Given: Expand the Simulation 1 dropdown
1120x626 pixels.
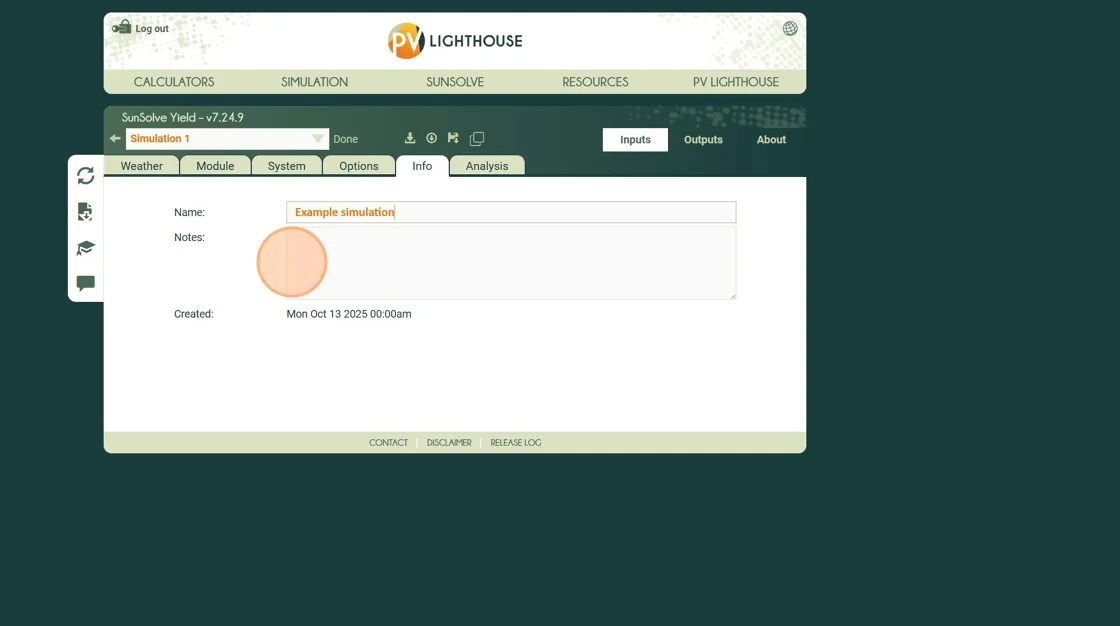Looking at the screenshot, I should pos(317,139).
